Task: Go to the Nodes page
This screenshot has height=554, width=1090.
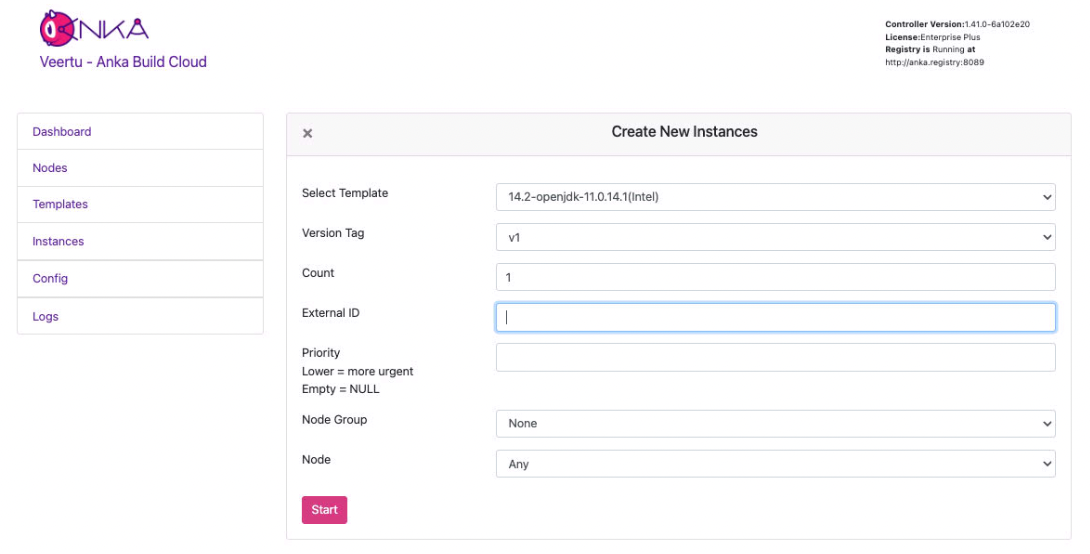Action: (50, 168)
